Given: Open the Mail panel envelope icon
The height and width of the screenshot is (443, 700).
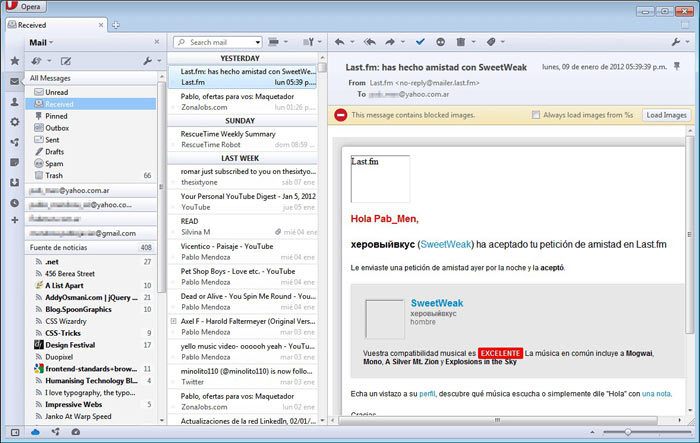Looking at the screenshot, I should 15,81.
